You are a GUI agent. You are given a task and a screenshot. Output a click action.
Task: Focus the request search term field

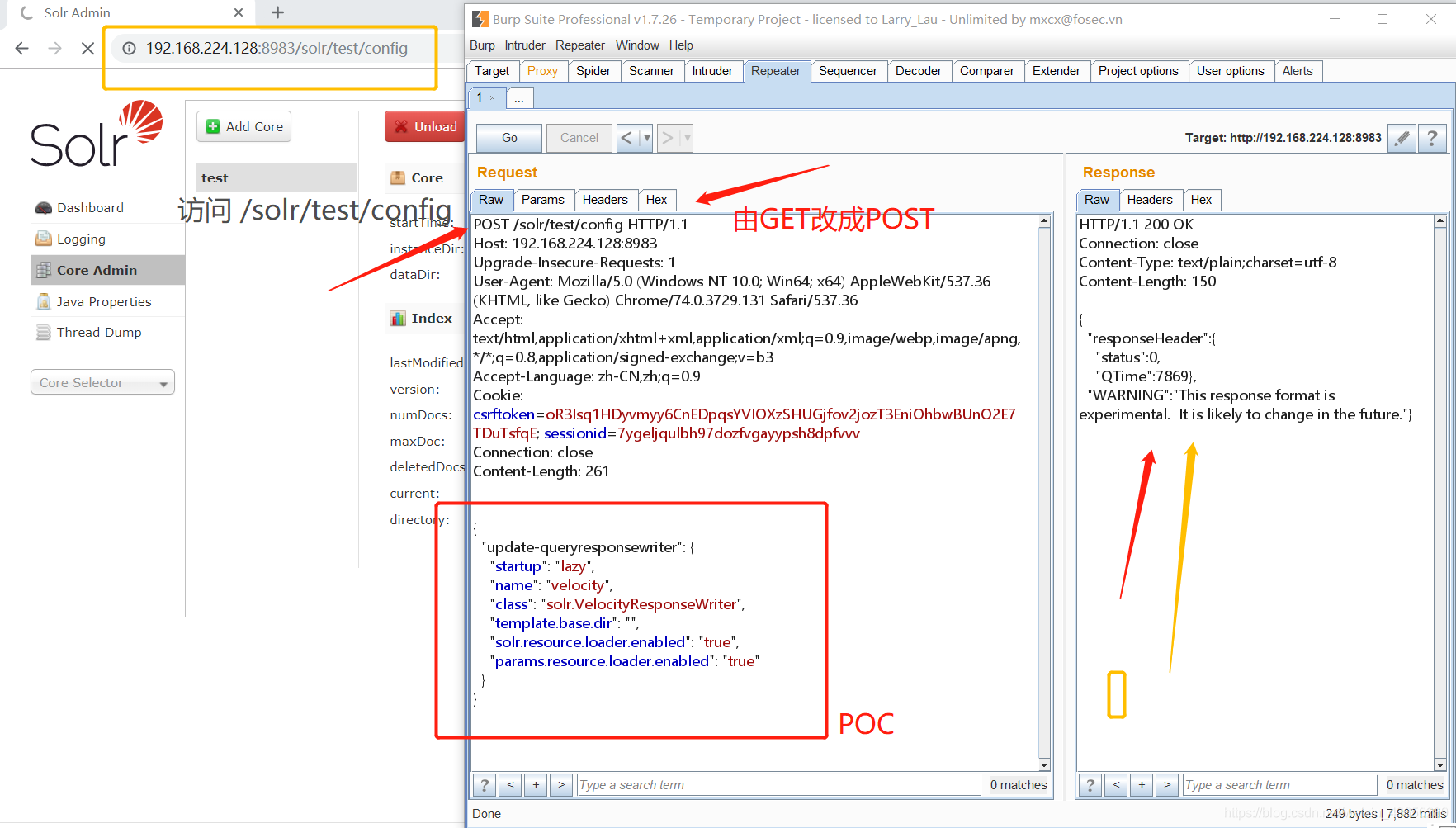tap(778, 785)
